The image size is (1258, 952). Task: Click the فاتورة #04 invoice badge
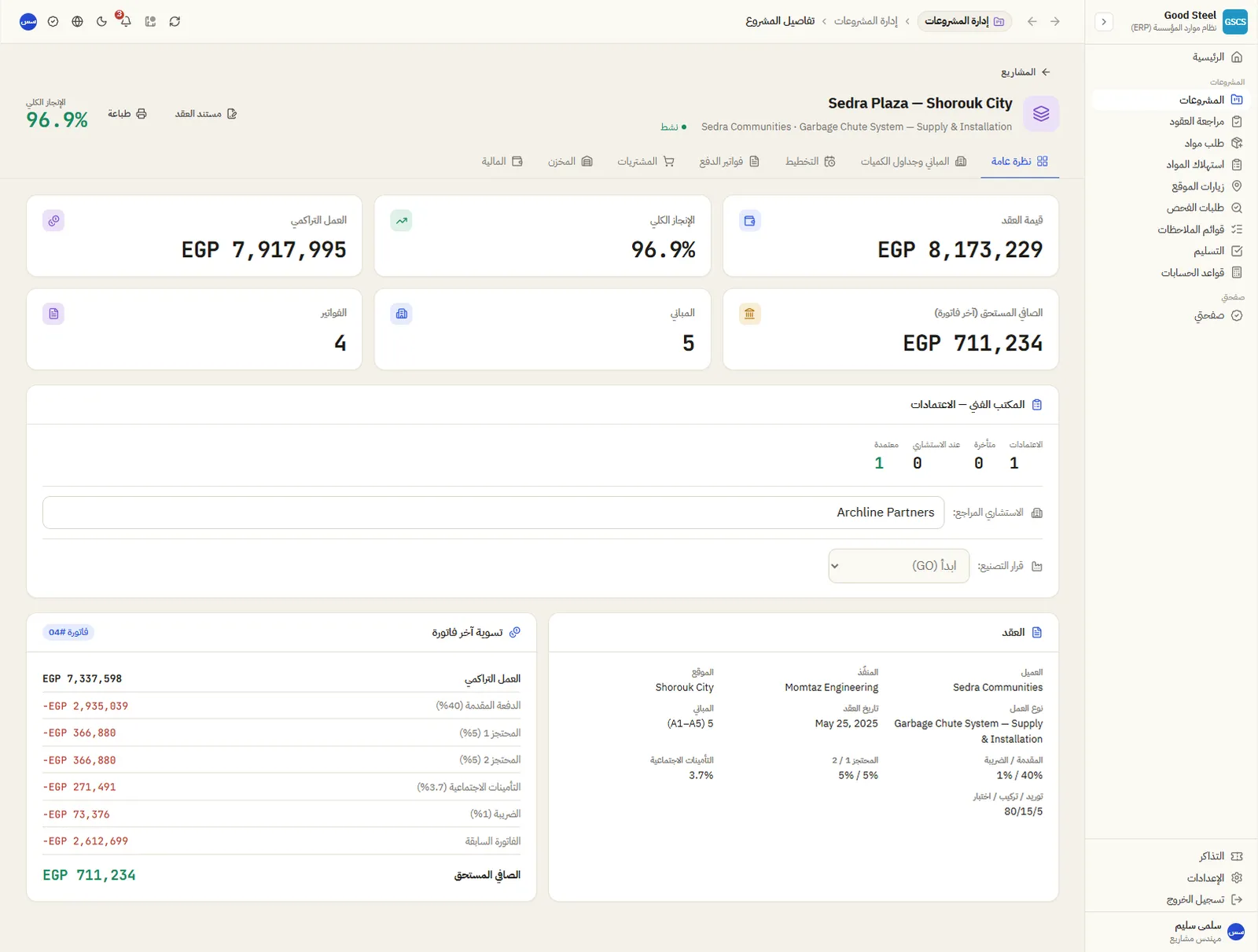point(68,632)
